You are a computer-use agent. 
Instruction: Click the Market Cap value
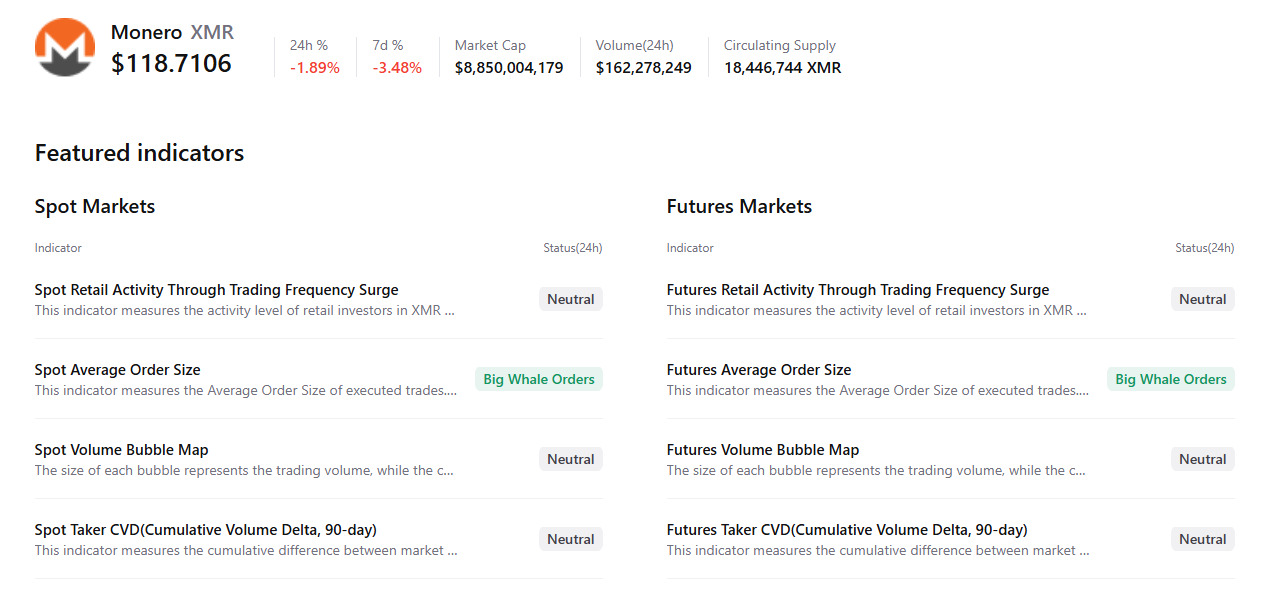click(x=508, y=68)
